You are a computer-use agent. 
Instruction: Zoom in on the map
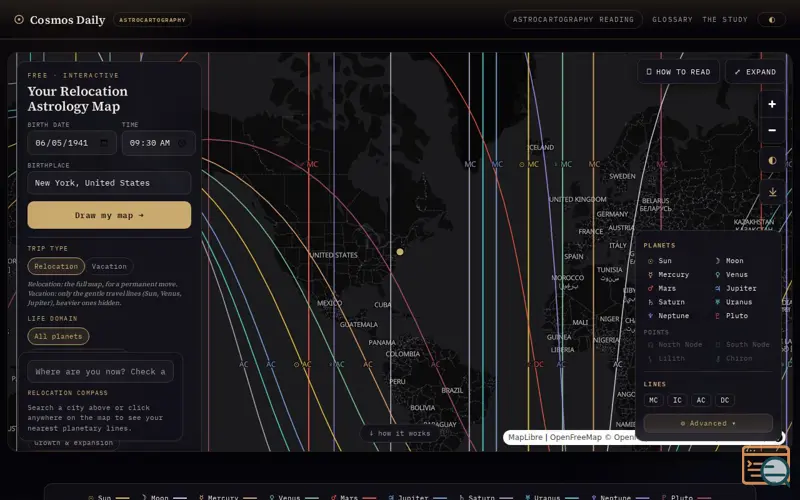pos(772,104)
